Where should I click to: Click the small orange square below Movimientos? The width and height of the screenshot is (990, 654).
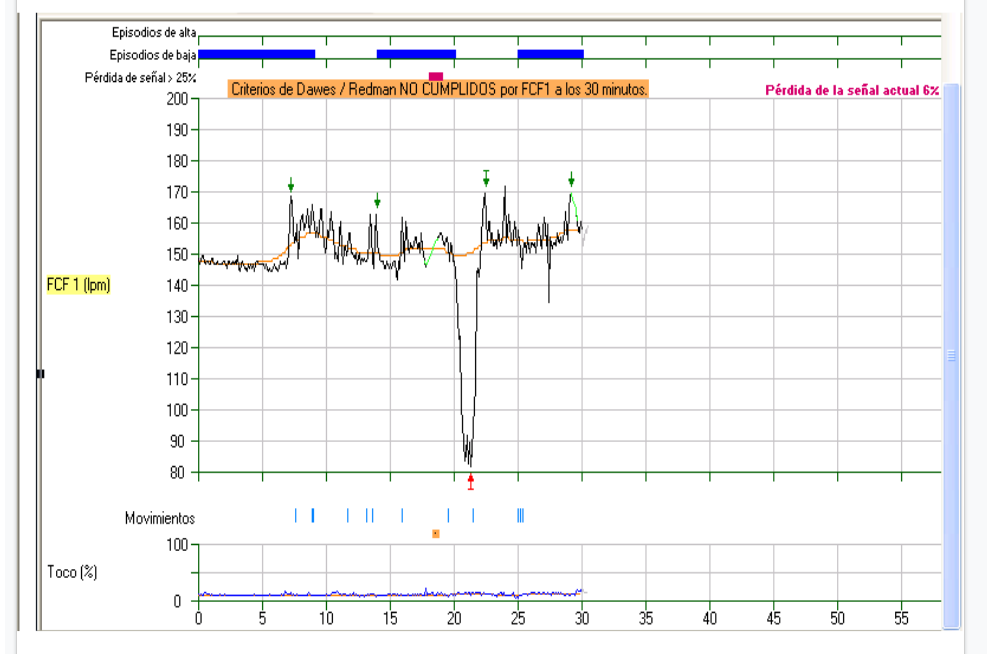tap(435, 534)
